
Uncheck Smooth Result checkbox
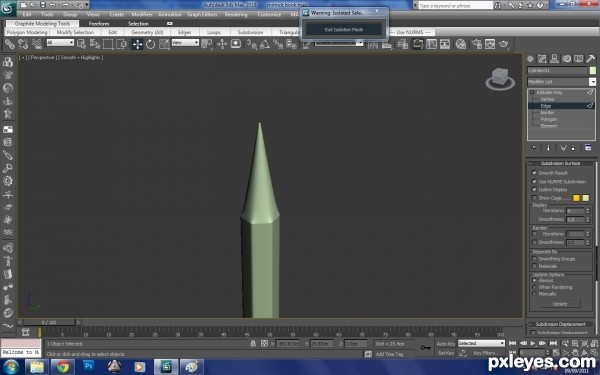pos(534,173)
